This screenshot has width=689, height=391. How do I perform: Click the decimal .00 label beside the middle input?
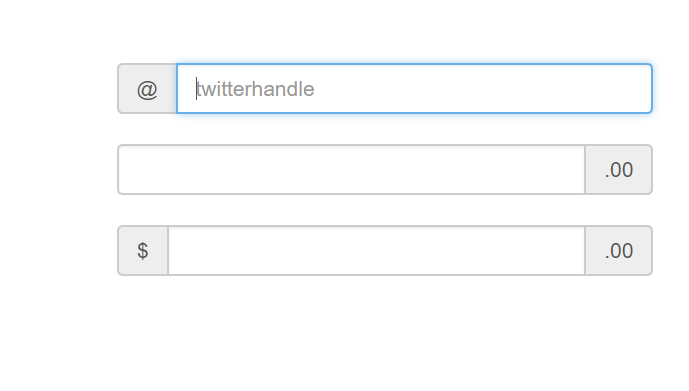(619, 170)
